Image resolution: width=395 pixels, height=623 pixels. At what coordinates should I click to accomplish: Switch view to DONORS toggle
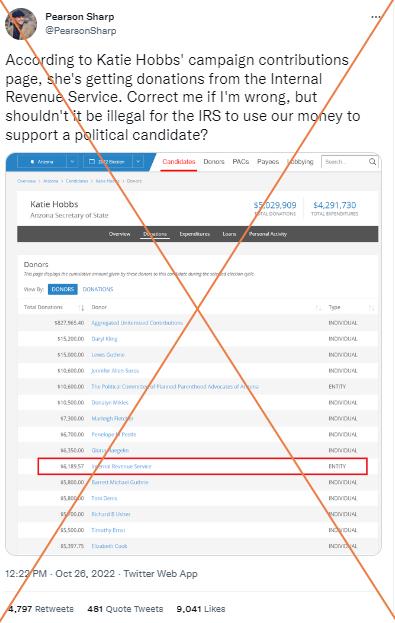tap(63, 289)
